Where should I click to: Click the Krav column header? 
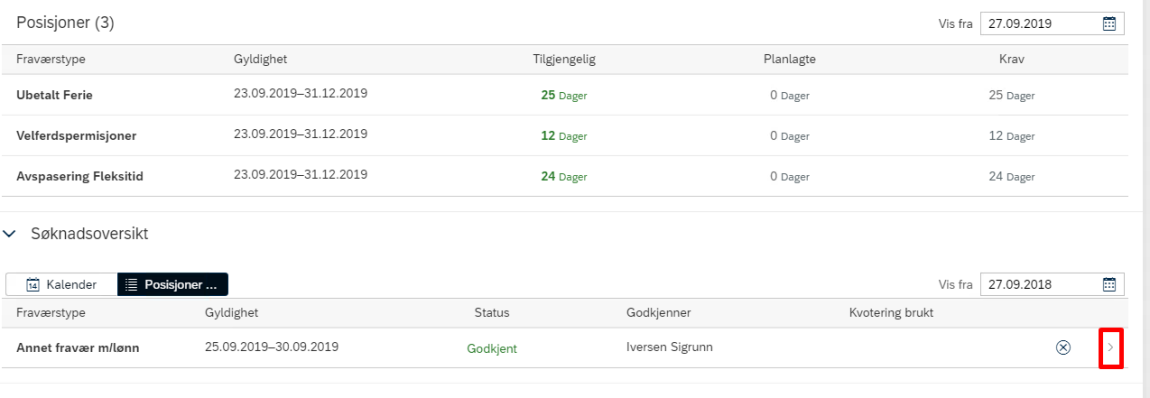tap(1011, 59)
